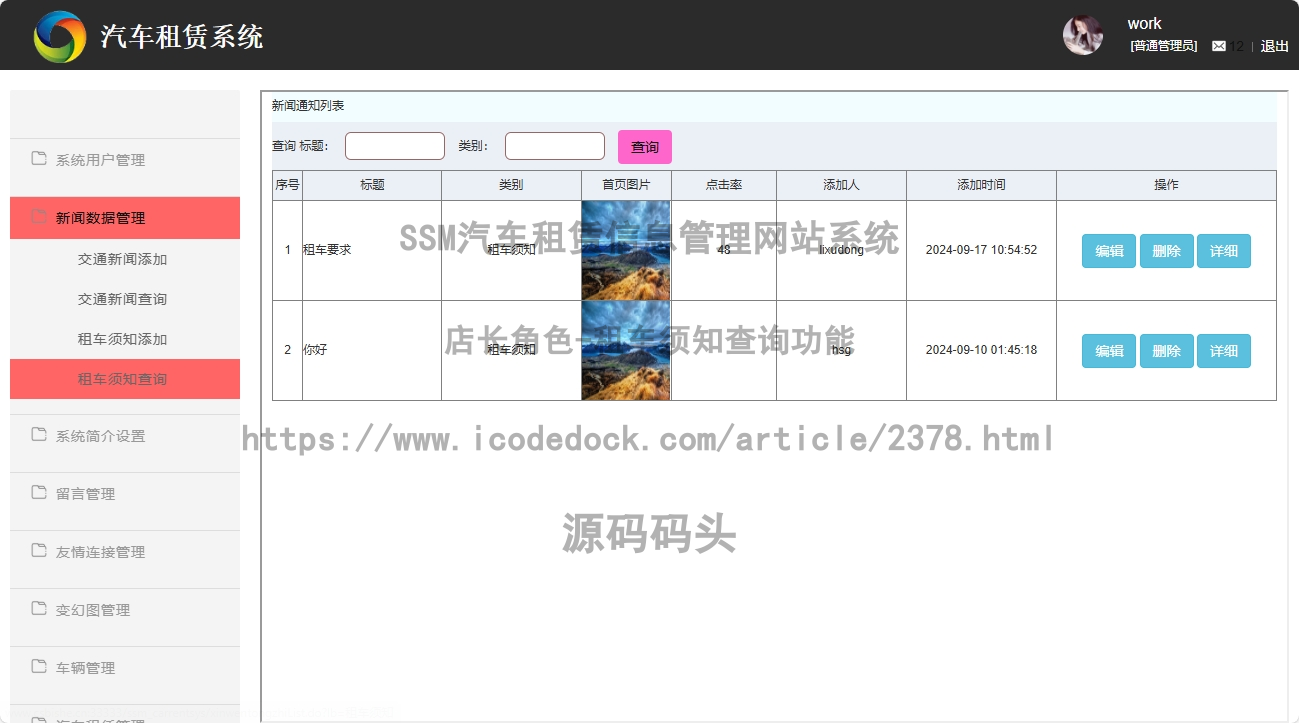This screenshot has height=723, width=1299.
Task: View 详细 for the 你好 row
Action: 1224,351
